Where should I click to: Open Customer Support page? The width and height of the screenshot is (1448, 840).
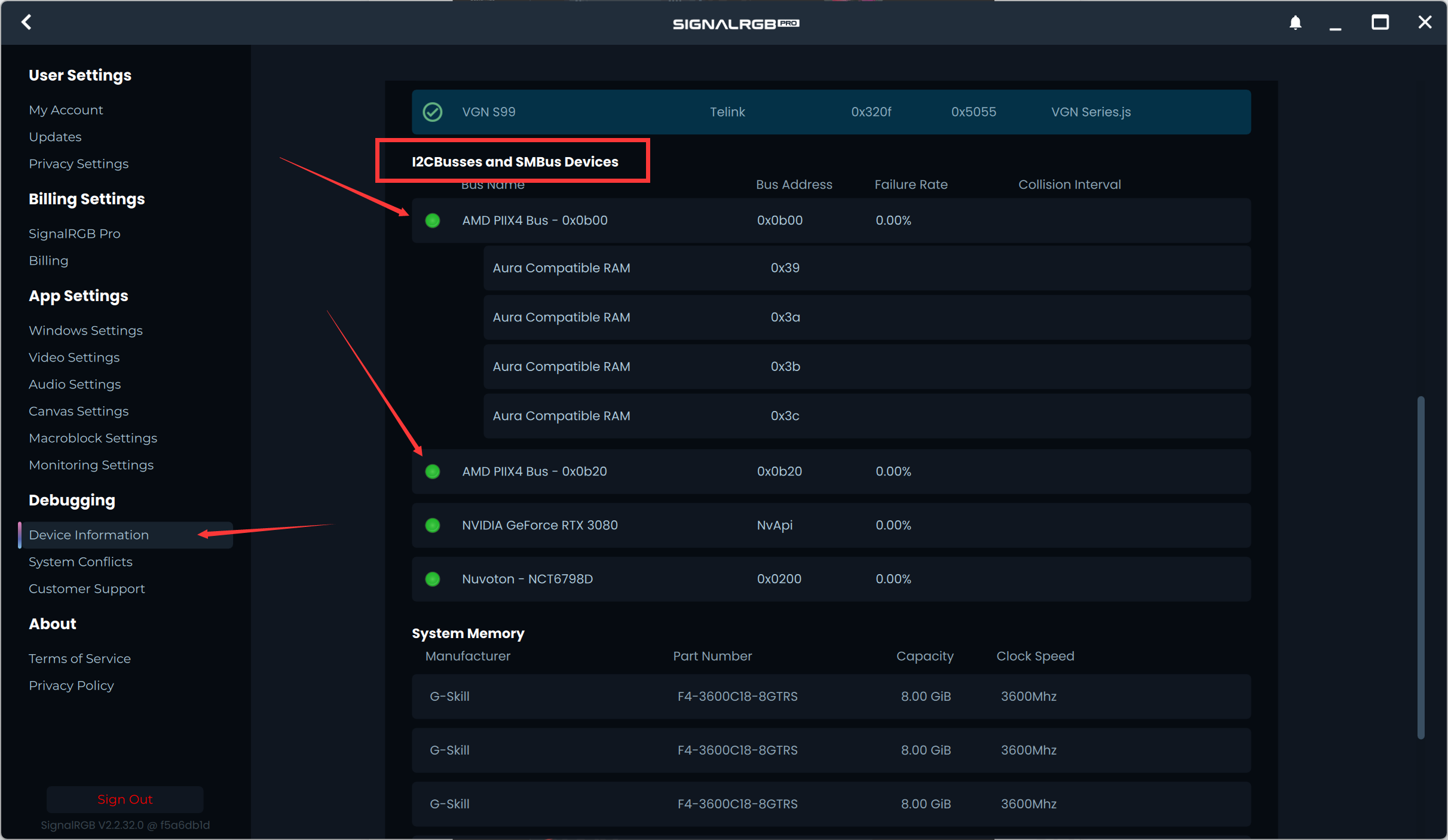[x=87, y=588]
